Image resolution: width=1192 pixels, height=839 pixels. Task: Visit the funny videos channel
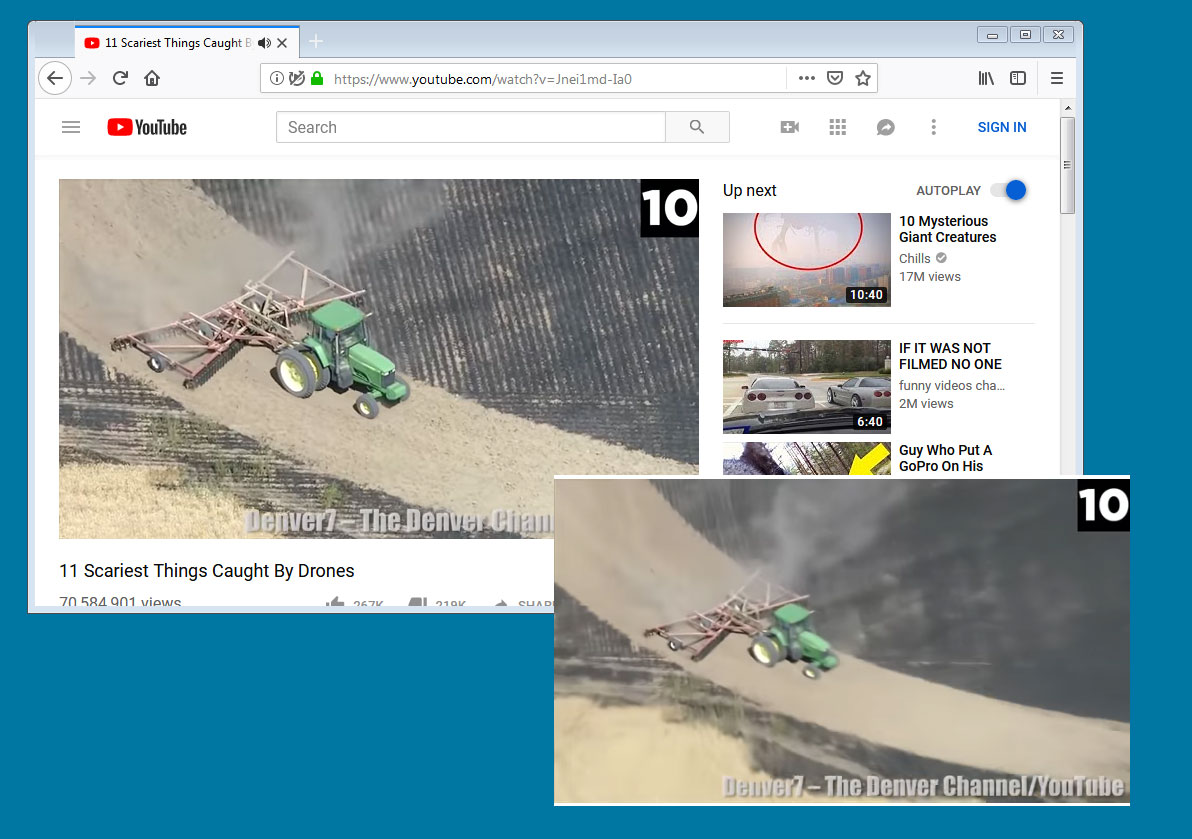tap(952, 385)
